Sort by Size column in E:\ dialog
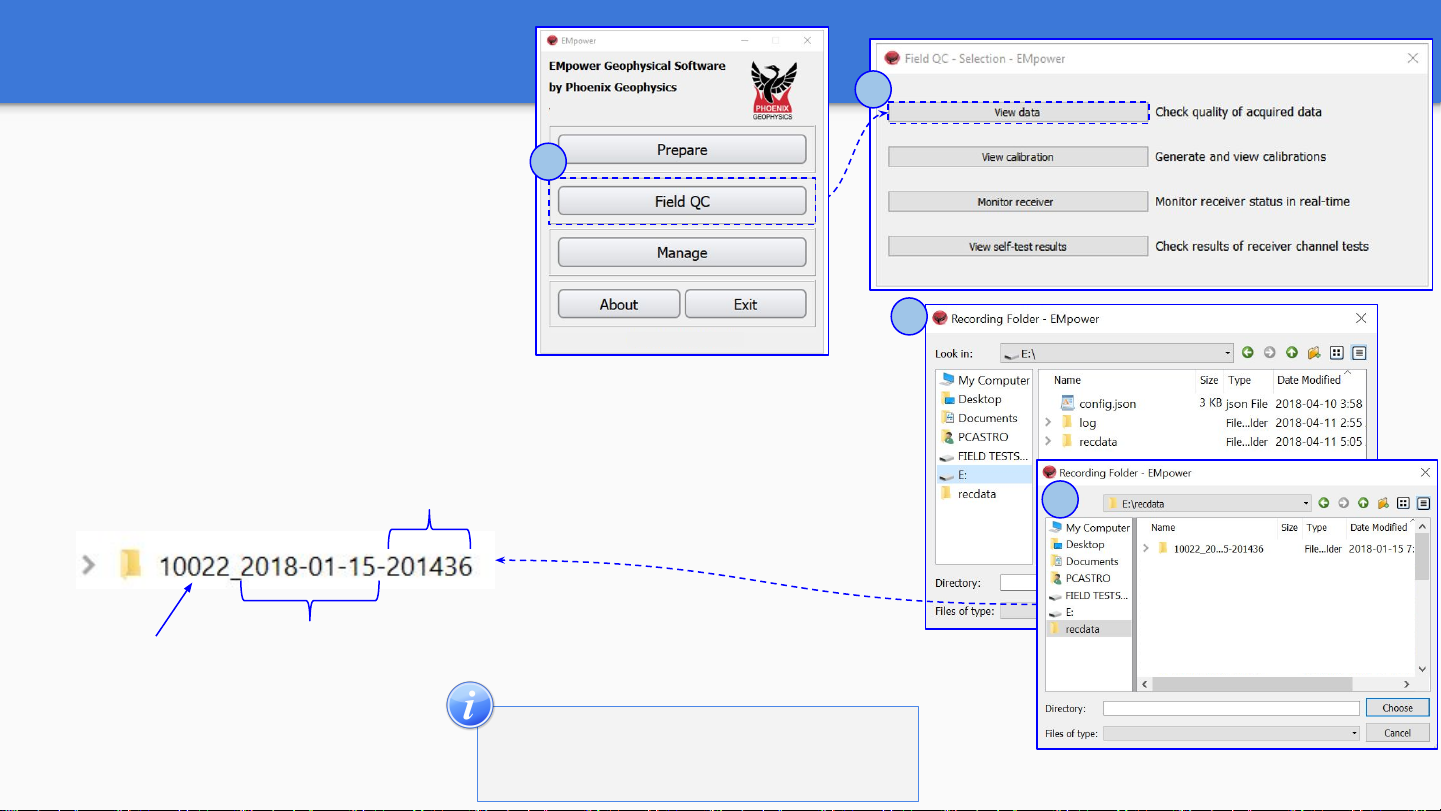Image resolution: width=1441 pixels, height=811 pixels. pyautogui.click(x=1210, y=380)
